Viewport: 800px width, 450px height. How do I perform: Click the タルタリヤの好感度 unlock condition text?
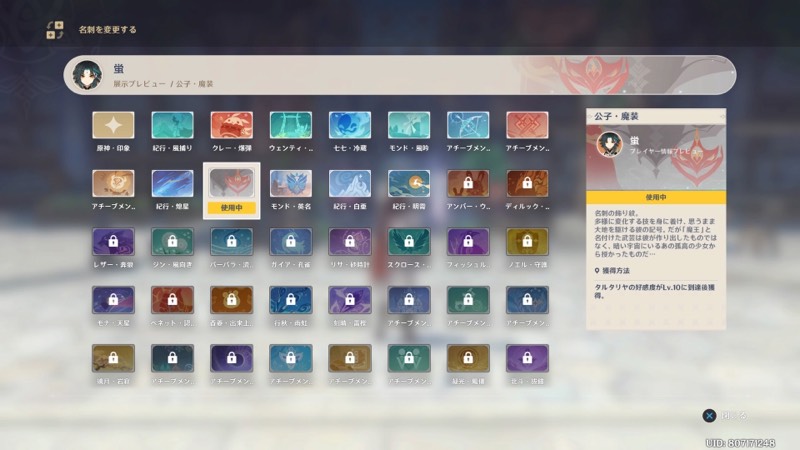[655, 291]
